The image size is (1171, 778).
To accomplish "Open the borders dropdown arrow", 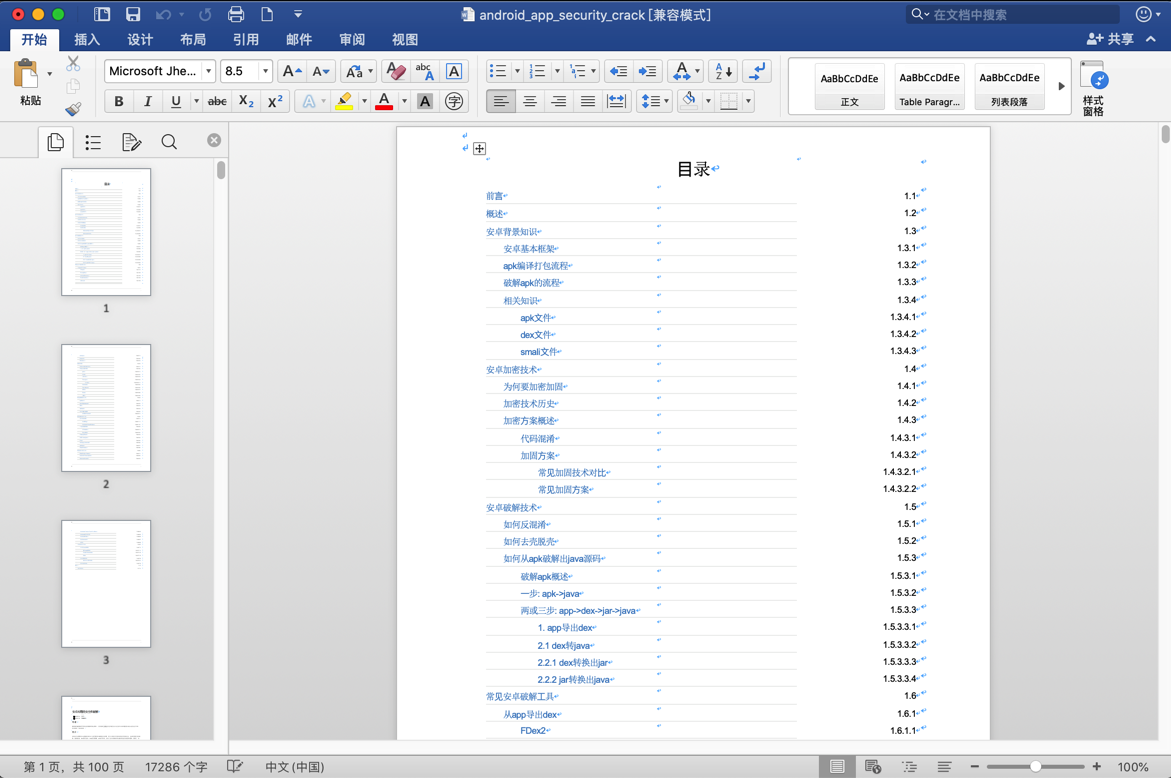I will pyautogui.click(x=748, y=101).
